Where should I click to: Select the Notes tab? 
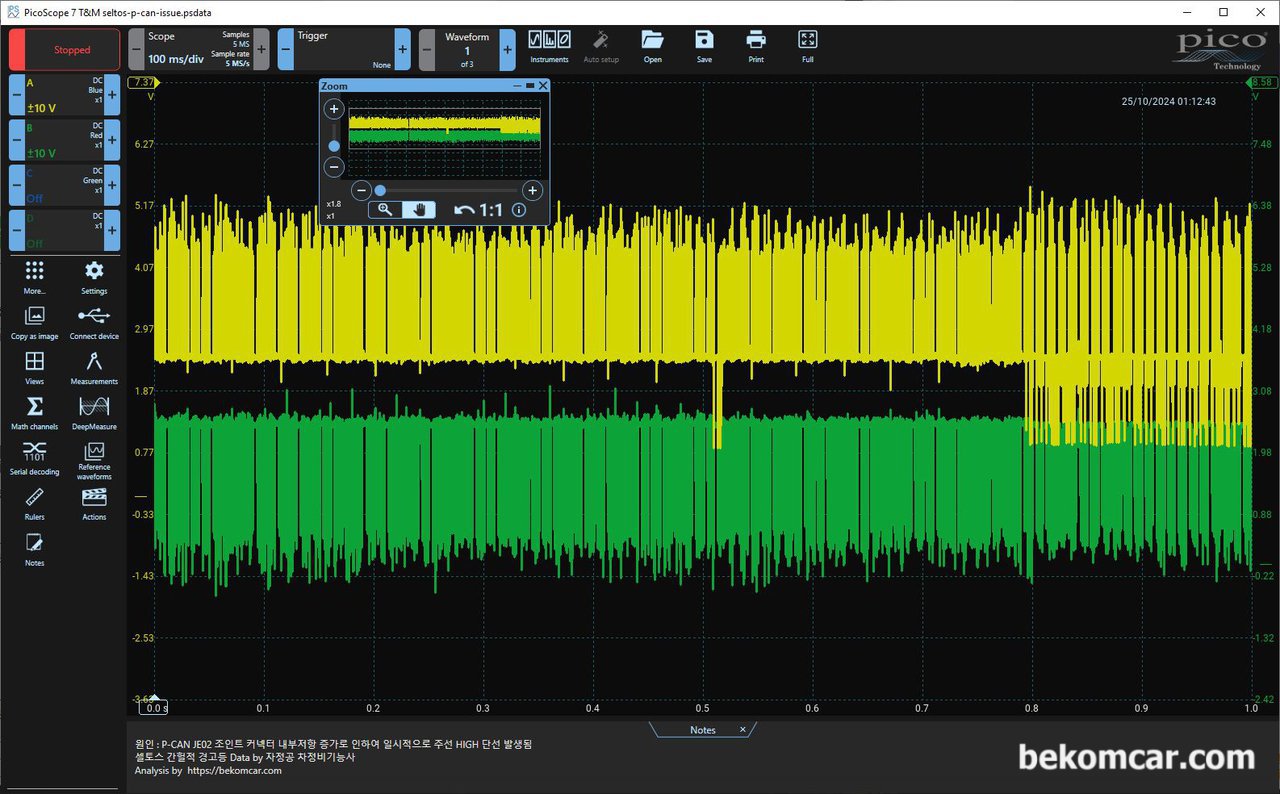703,730
